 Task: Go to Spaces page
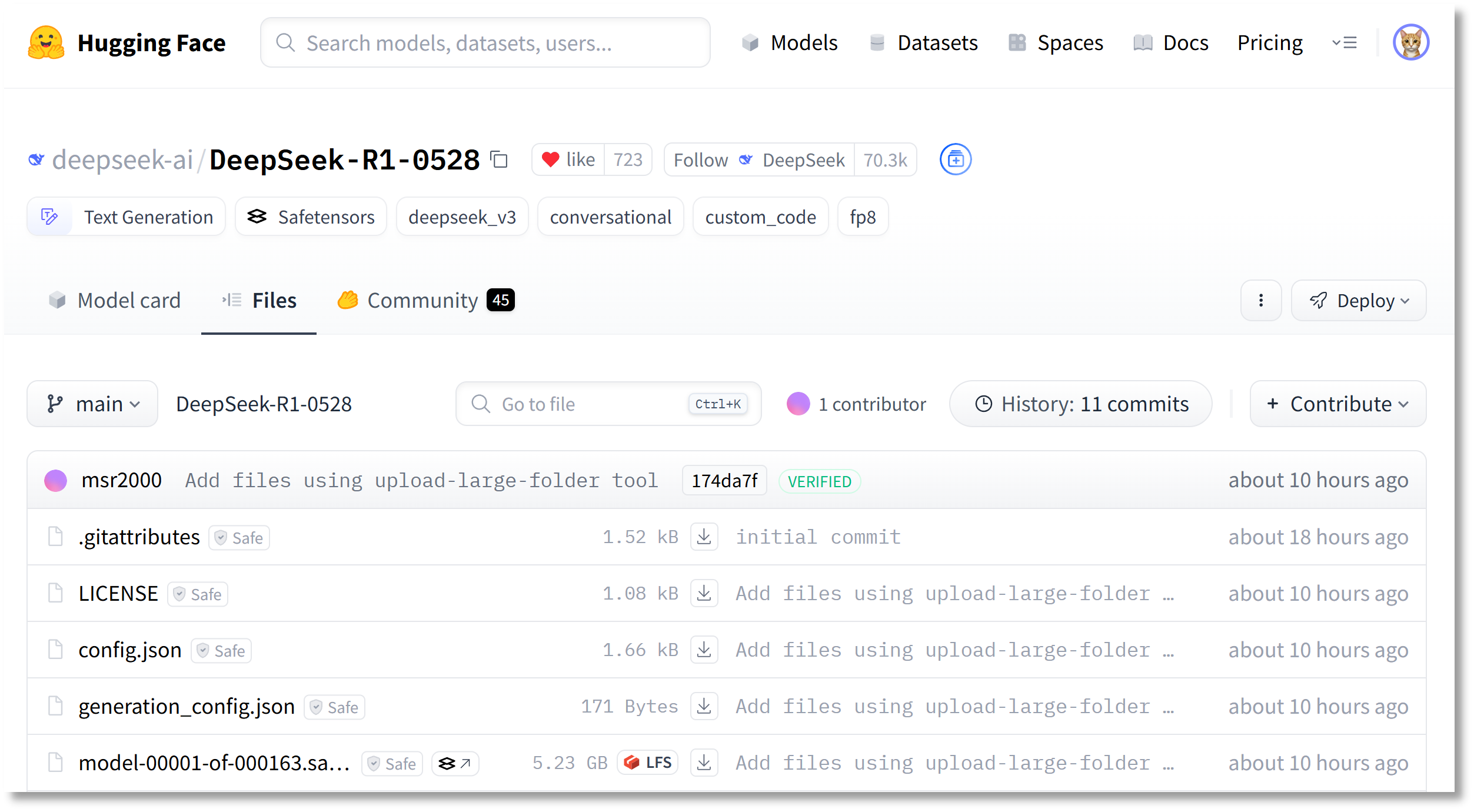coord(1056,42)
